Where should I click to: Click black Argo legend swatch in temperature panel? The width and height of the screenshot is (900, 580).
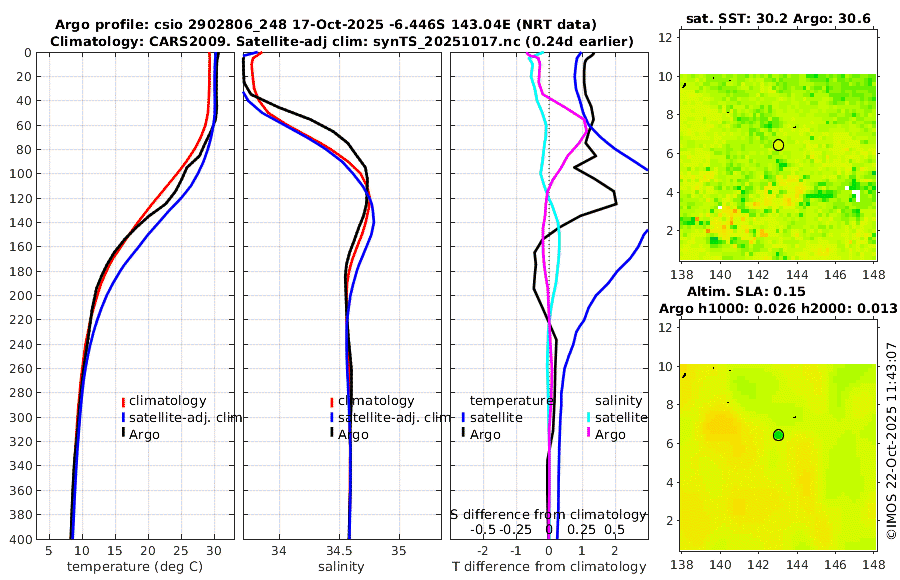click(123, 433)
